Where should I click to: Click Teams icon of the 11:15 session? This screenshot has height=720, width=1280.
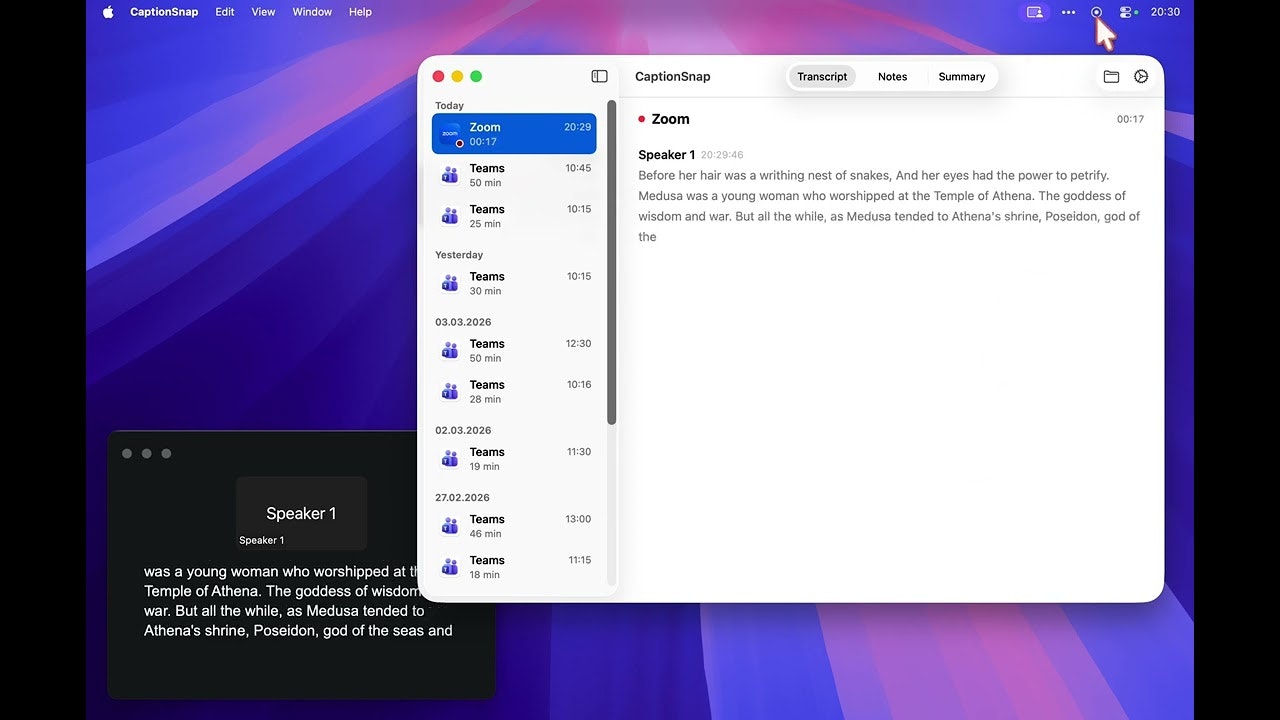450,567
